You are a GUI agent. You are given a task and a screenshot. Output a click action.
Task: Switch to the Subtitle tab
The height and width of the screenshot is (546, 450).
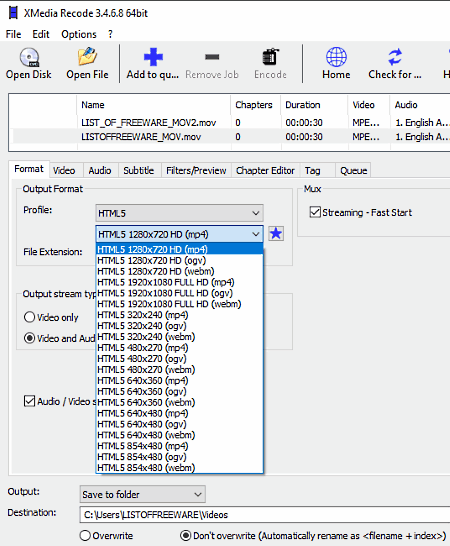[x=139, y=170]
